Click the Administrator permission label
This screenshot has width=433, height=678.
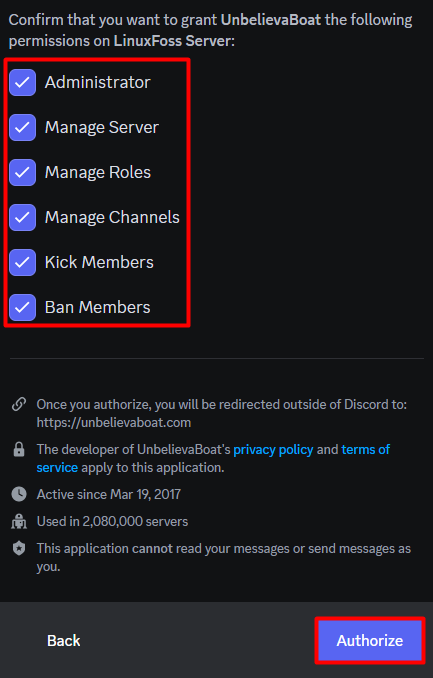coord(98,82)
